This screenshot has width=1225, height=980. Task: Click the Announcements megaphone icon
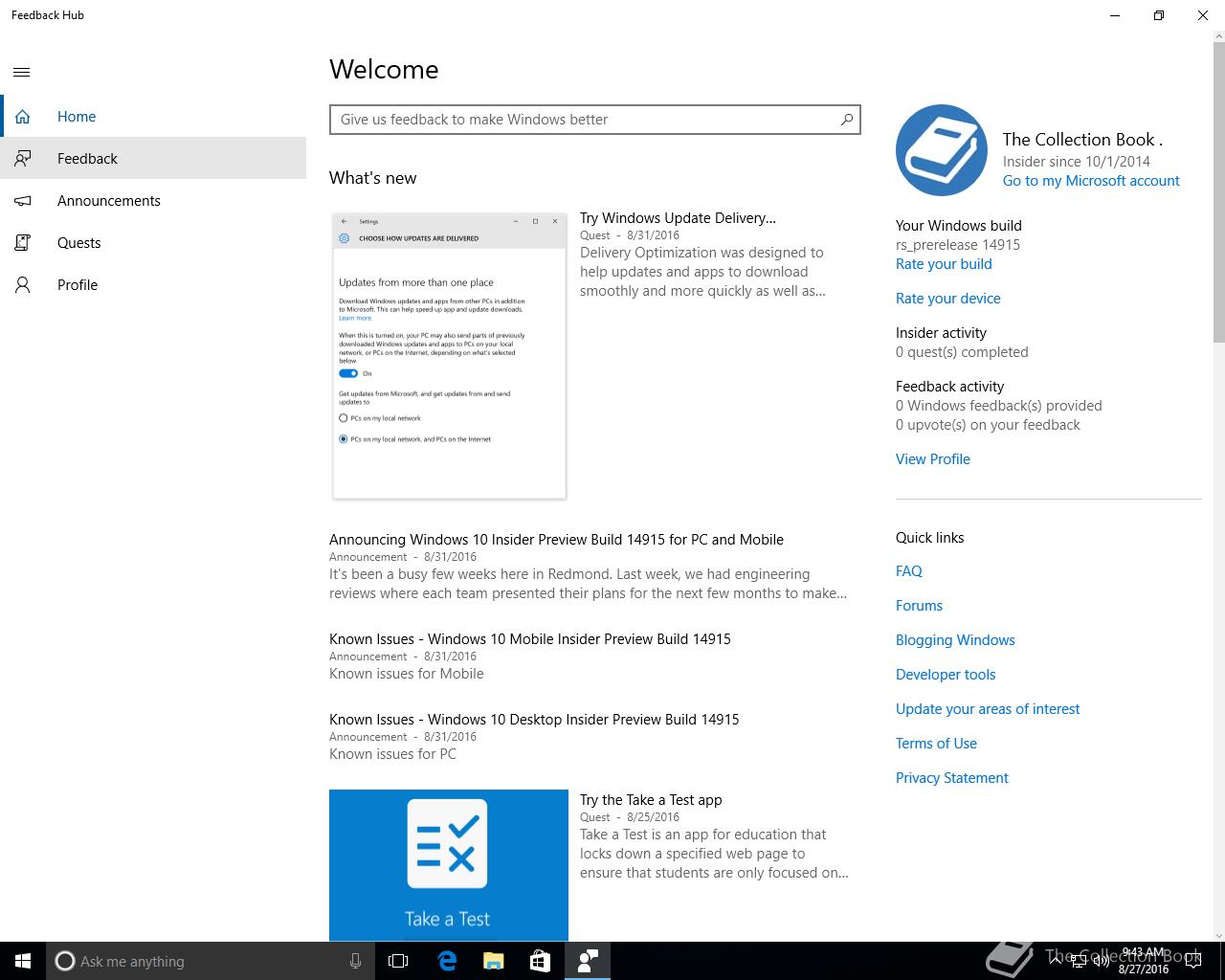click(23, 201)
